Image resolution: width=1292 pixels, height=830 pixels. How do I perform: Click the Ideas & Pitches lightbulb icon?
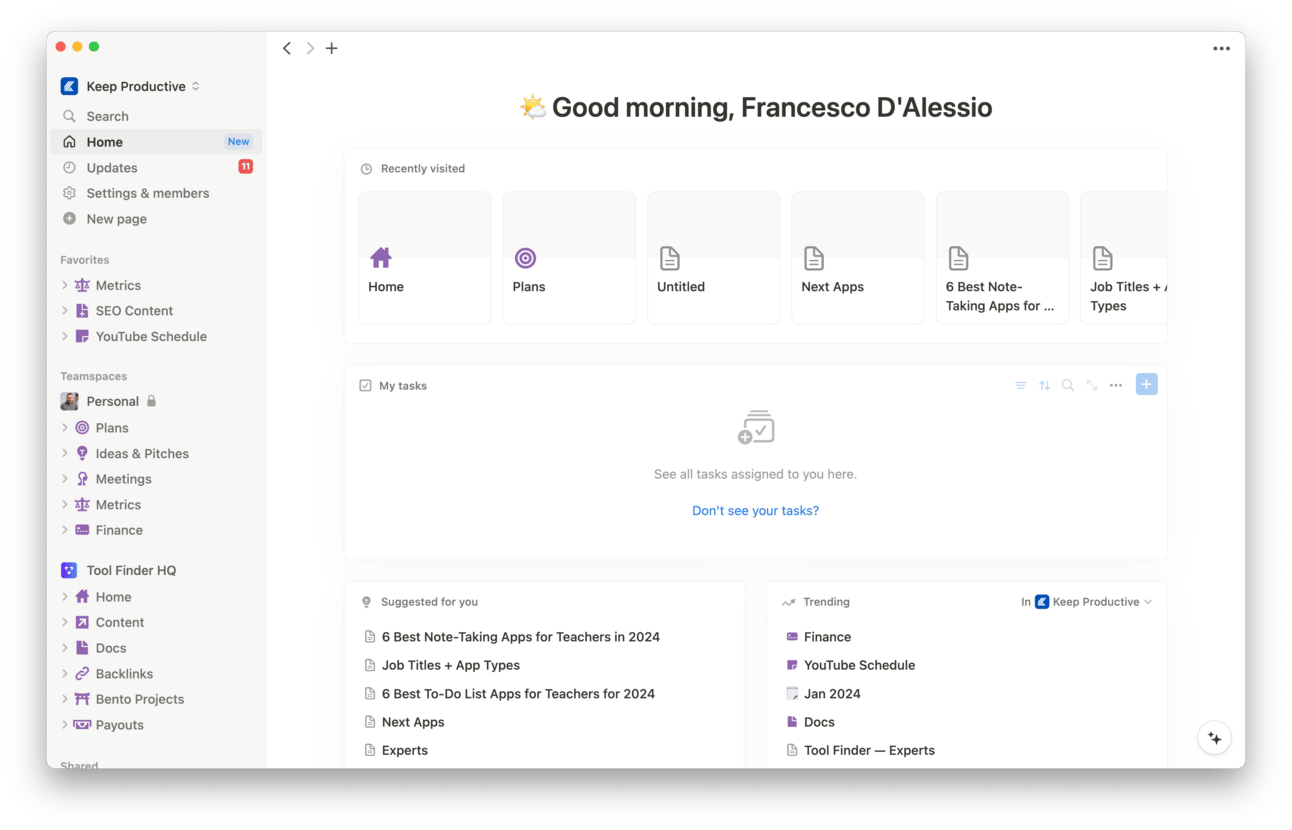[x=82, y=453]
